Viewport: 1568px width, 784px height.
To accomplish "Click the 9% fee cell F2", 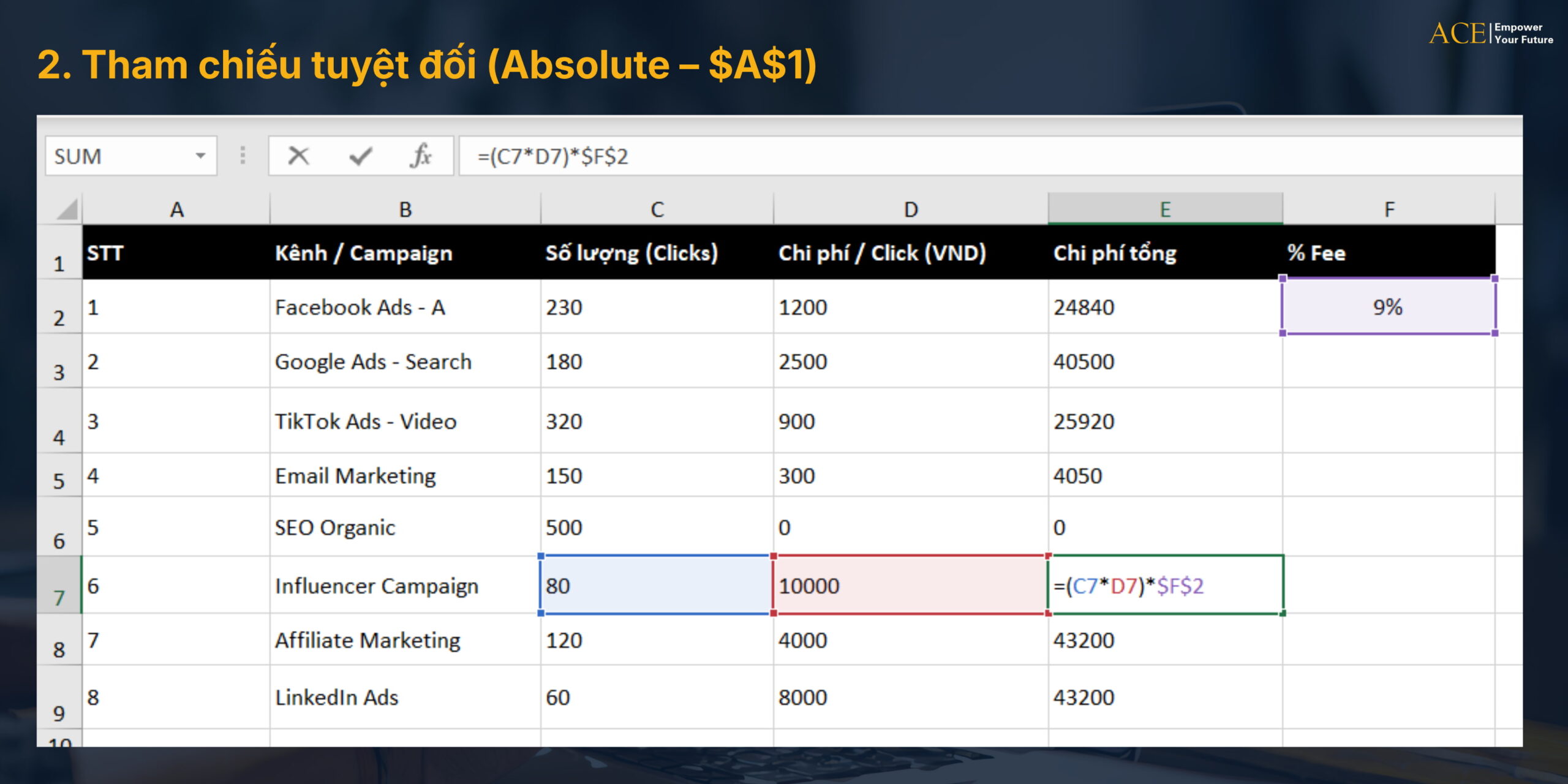I will click(x=1388, y=307).
